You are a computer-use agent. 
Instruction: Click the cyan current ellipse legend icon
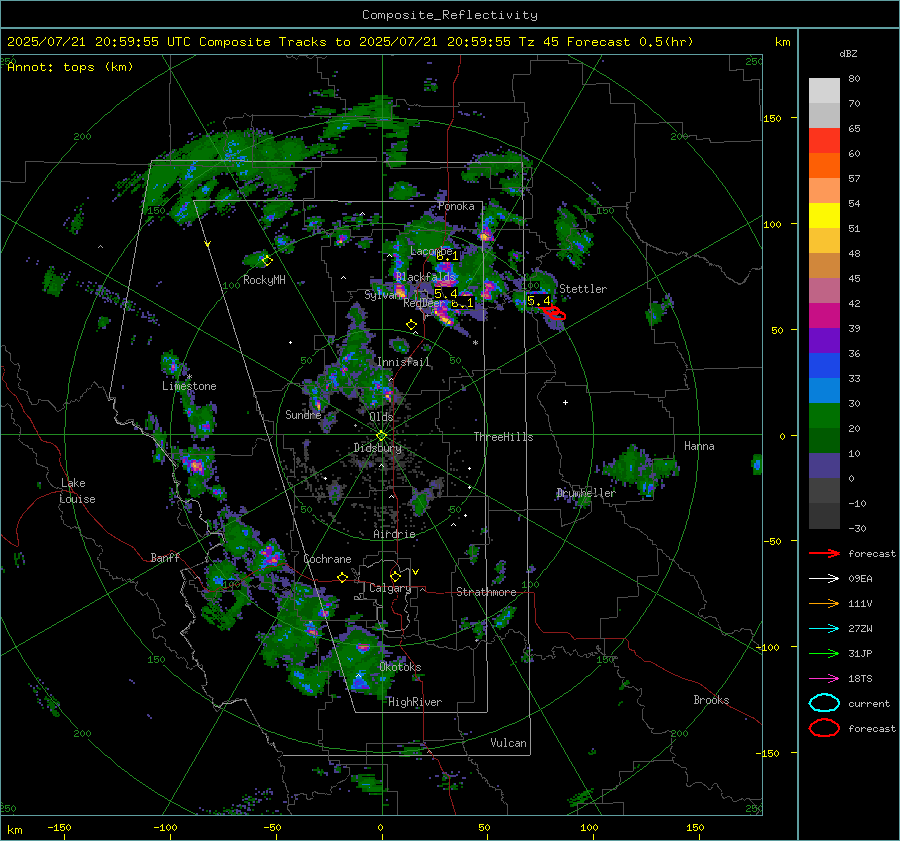pyautogui.click(x=824, y=703)
